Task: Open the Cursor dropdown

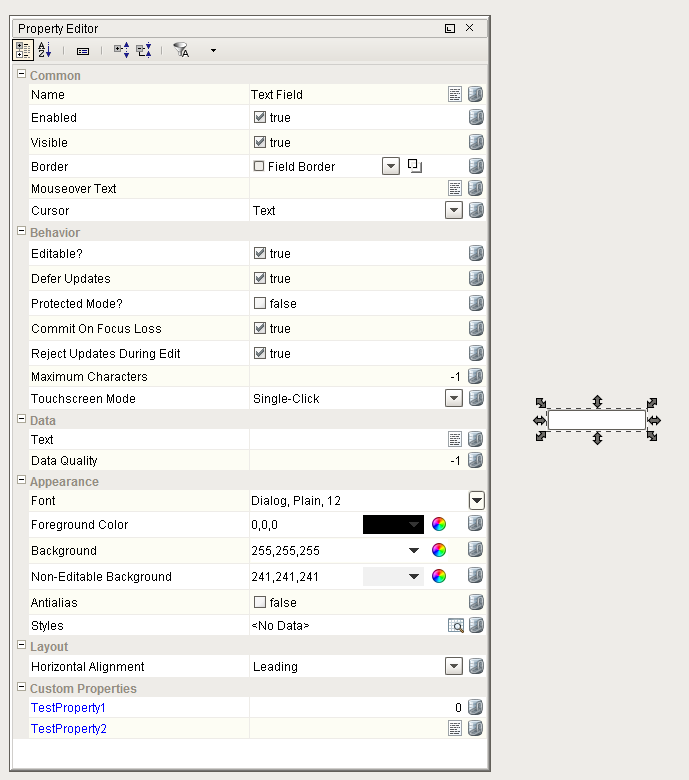Action: [x=454, y=211]
